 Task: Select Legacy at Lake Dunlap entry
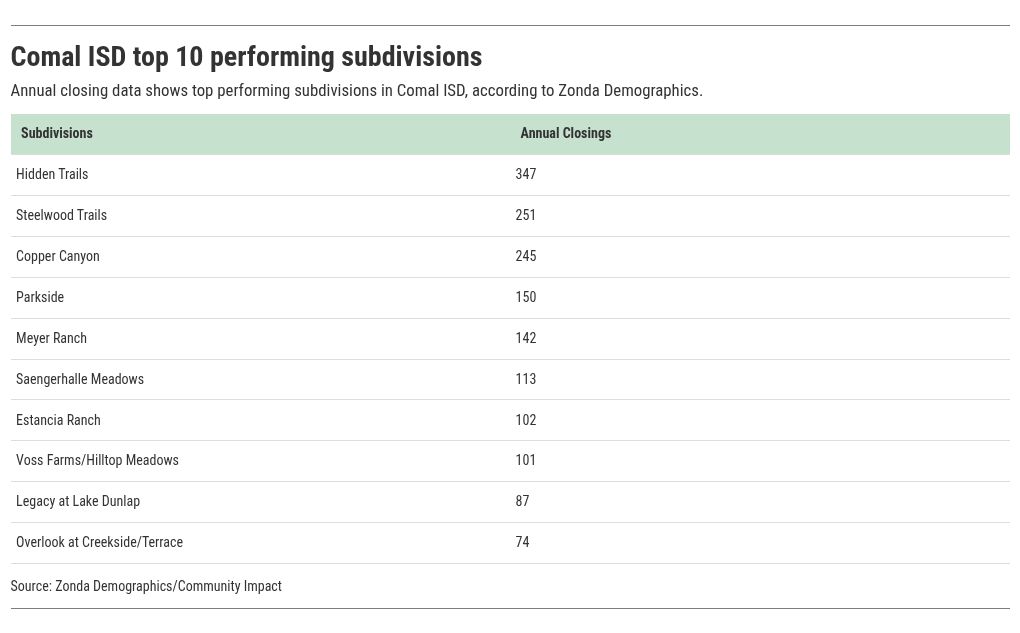(x=78, y=501)
